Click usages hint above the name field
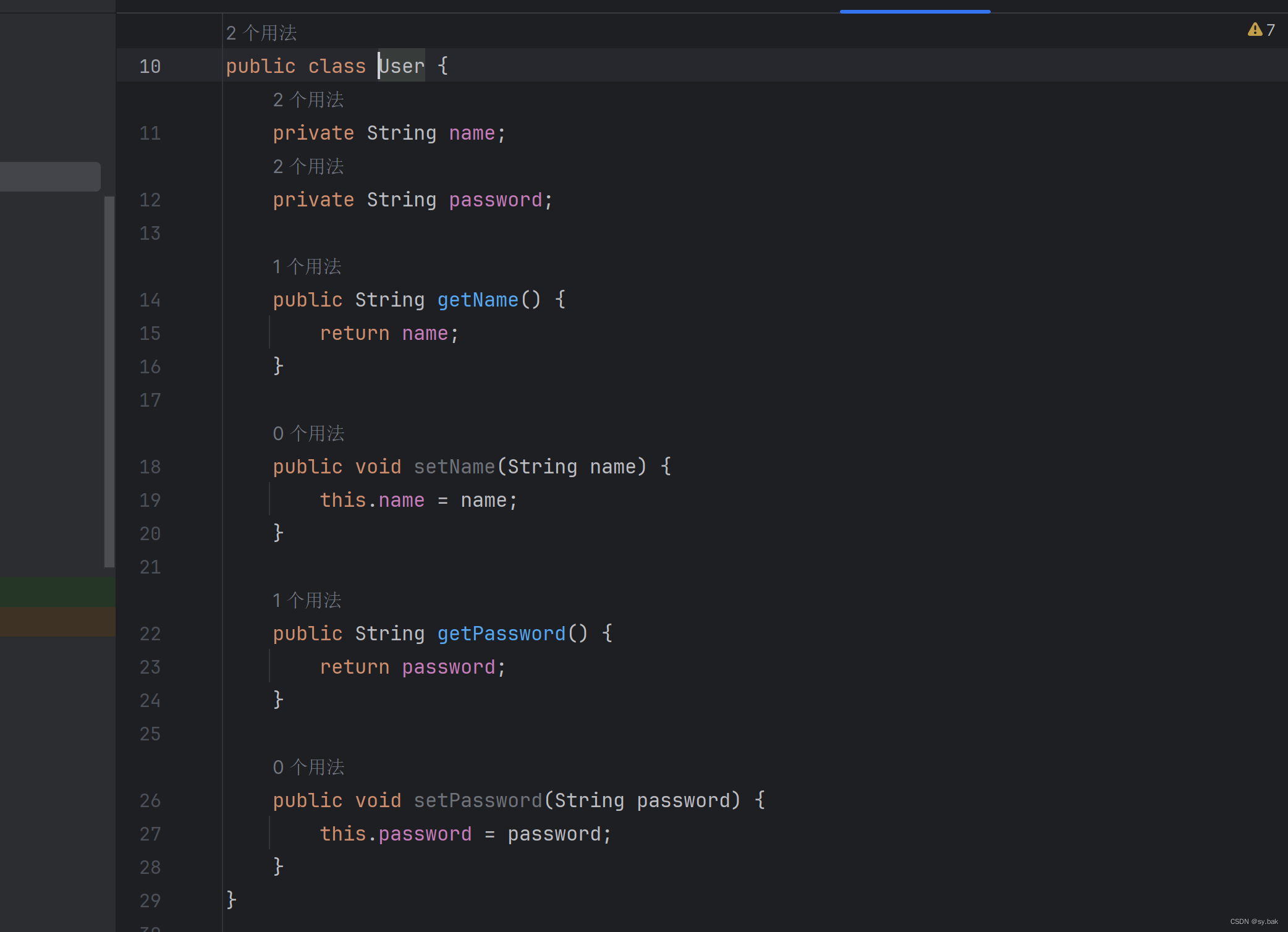This screenshot has width=1288, height=932. click(308, 100)
